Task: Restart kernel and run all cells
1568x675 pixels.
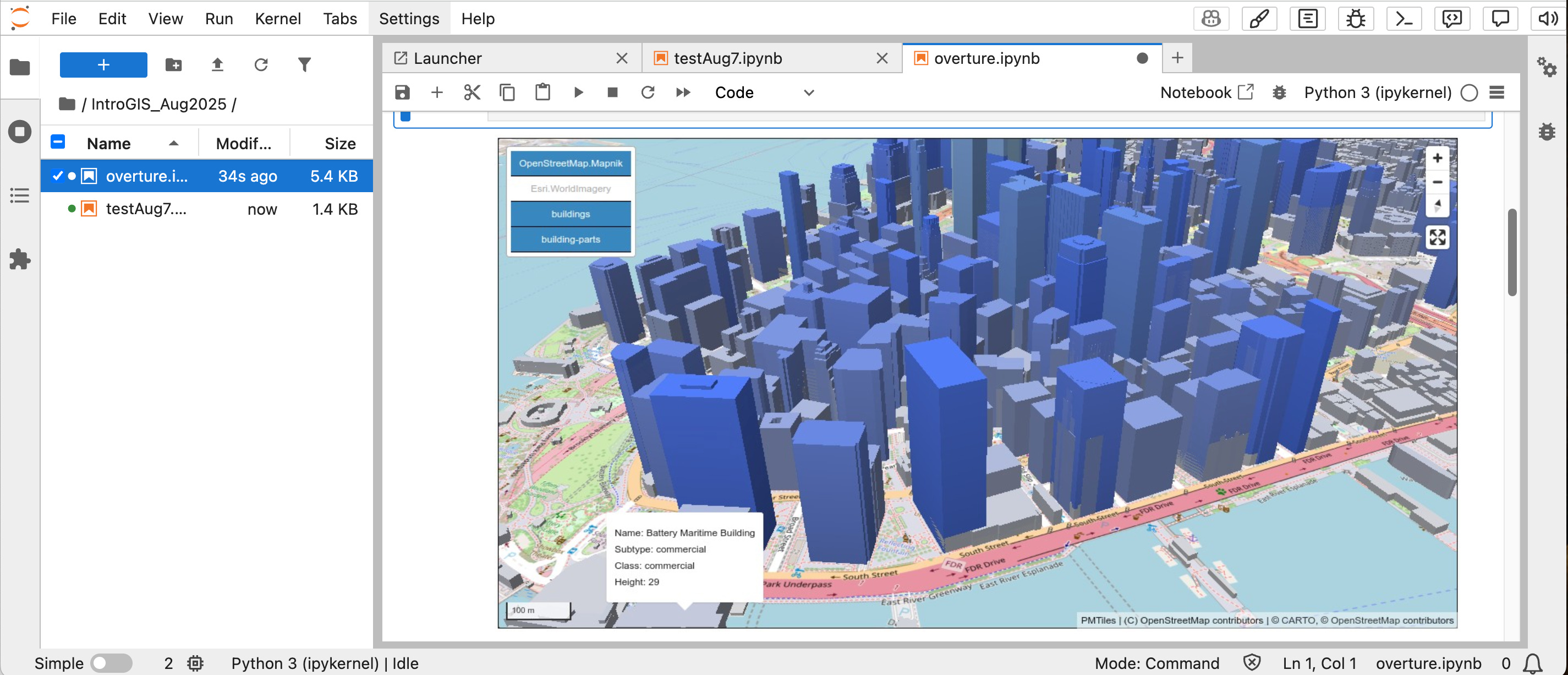Action: (x=683, y=92)
